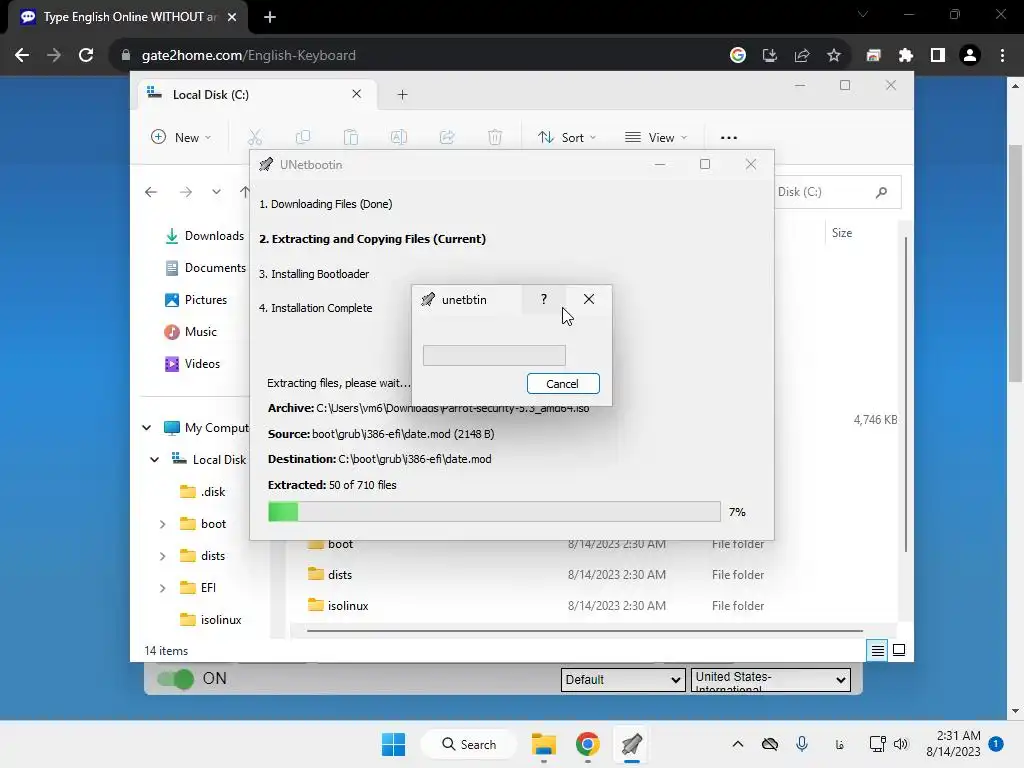1024x768 pixels.
Task: Open the New menu in File Explorer
Action: [x=181, y=137]
